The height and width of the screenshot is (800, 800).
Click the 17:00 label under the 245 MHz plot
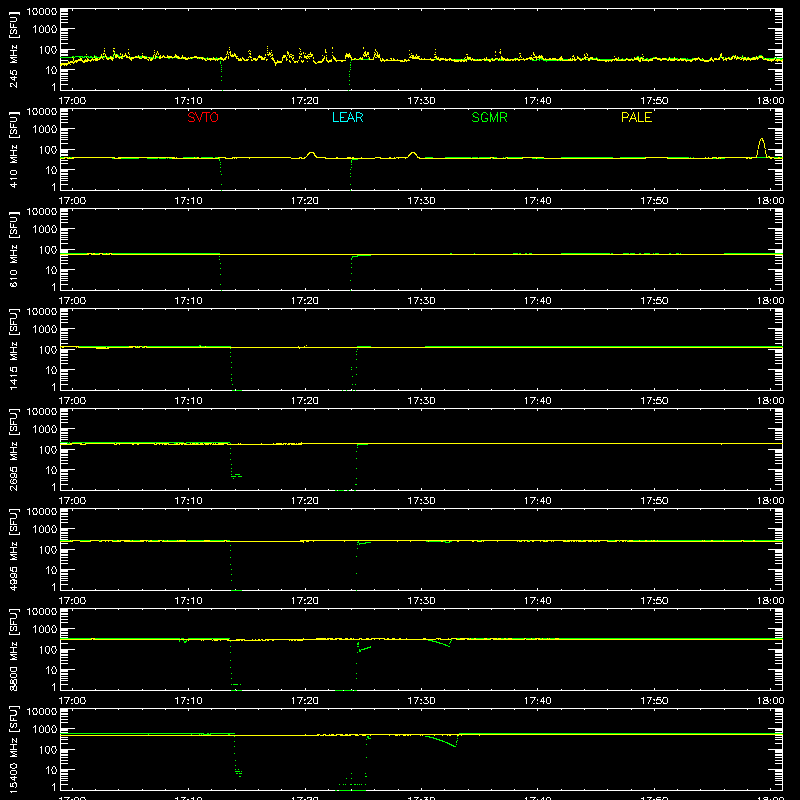[72, 101]
